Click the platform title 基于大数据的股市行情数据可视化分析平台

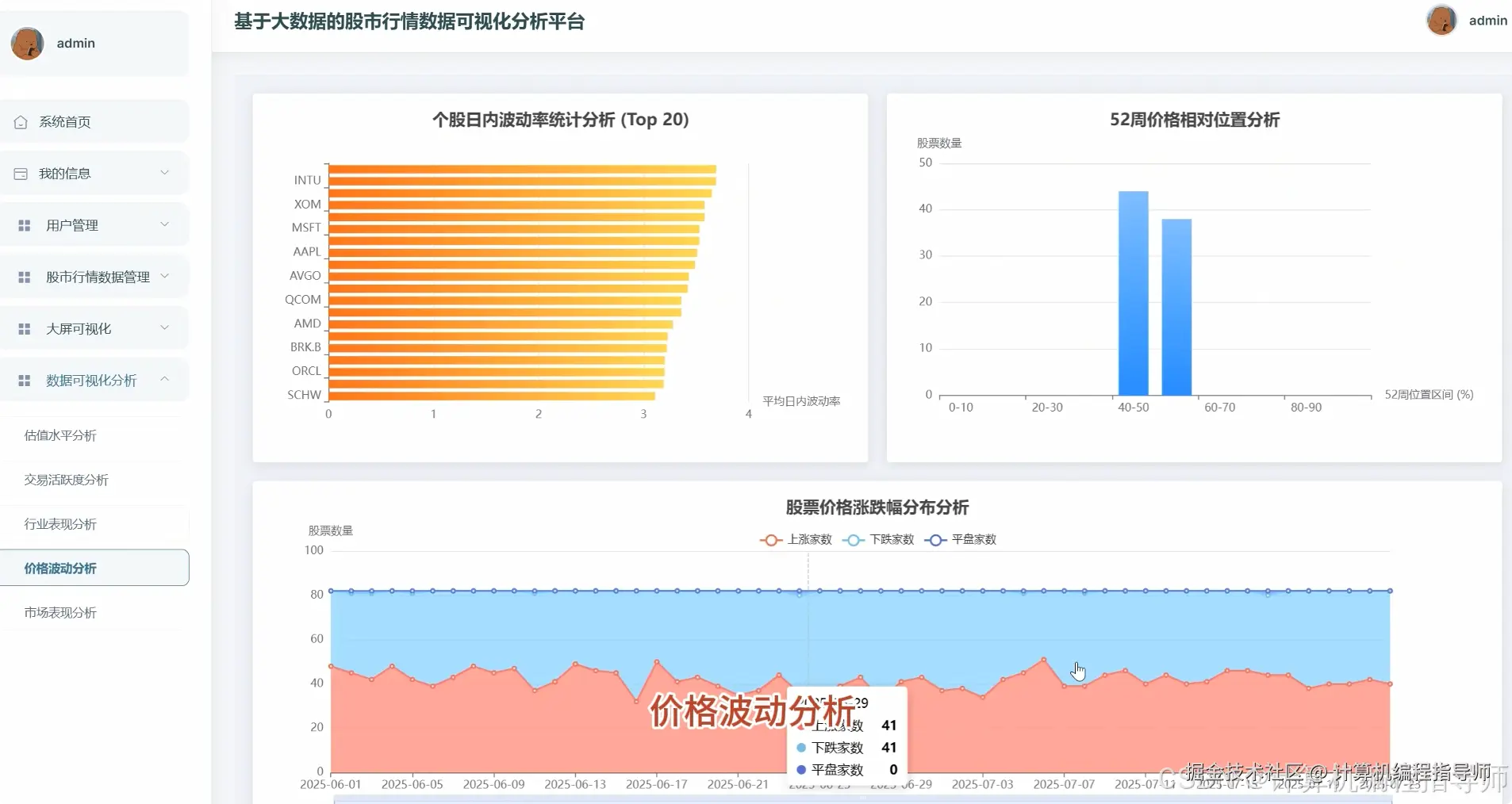click(409, 22)
